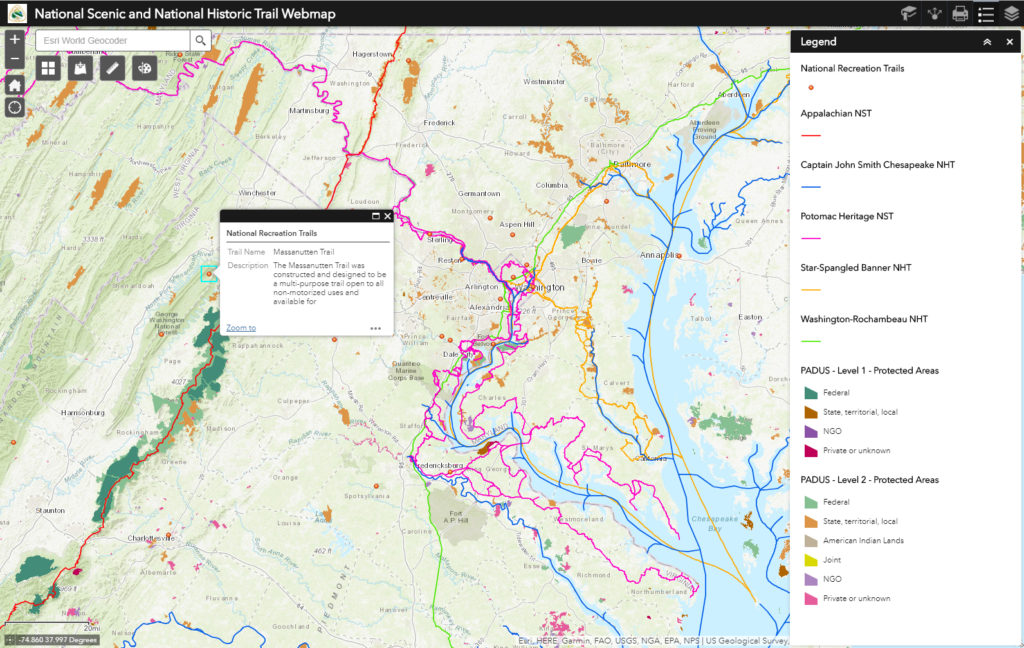Open the Draw tool
This screenshot has height=648, width=1024.
(x=144, y=67)
